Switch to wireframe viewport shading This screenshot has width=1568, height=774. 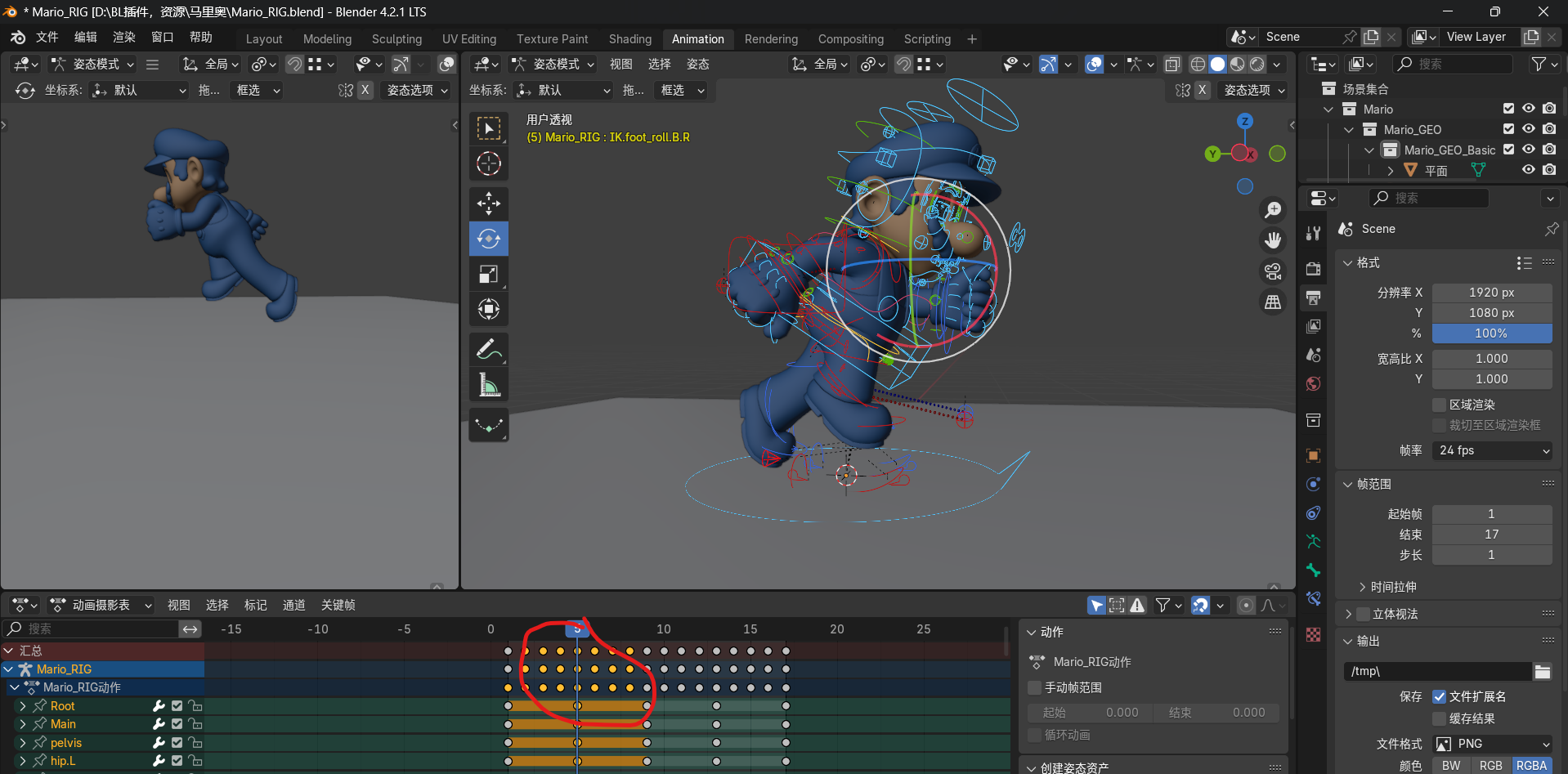tap(1198, 64)
